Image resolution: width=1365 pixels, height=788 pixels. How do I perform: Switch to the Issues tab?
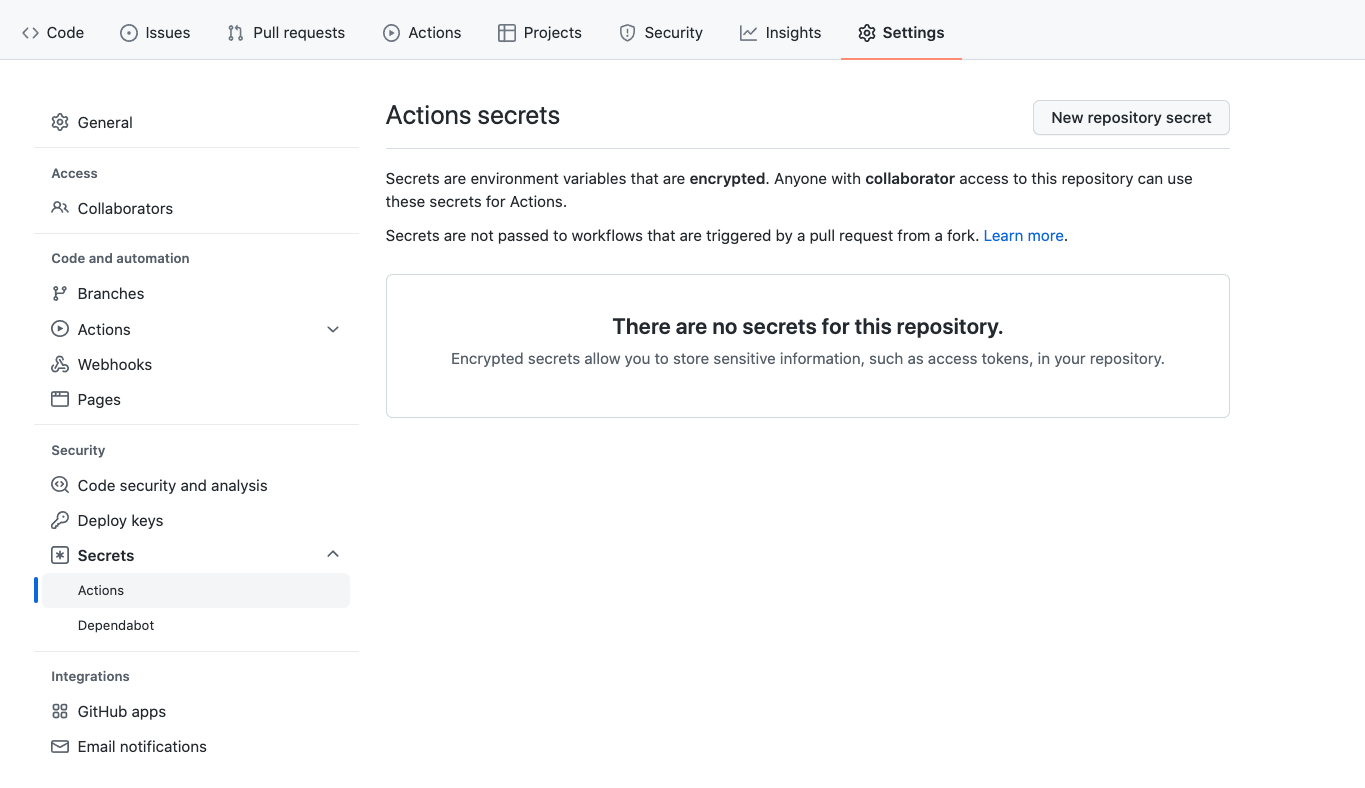coord(155,33)
